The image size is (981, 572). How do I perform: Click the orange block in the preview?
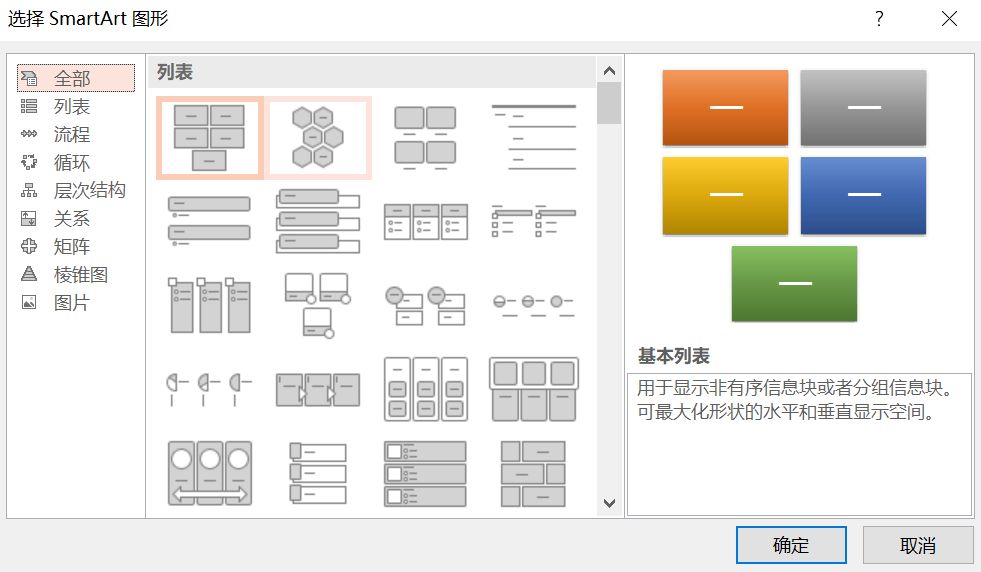click(726, 108)
